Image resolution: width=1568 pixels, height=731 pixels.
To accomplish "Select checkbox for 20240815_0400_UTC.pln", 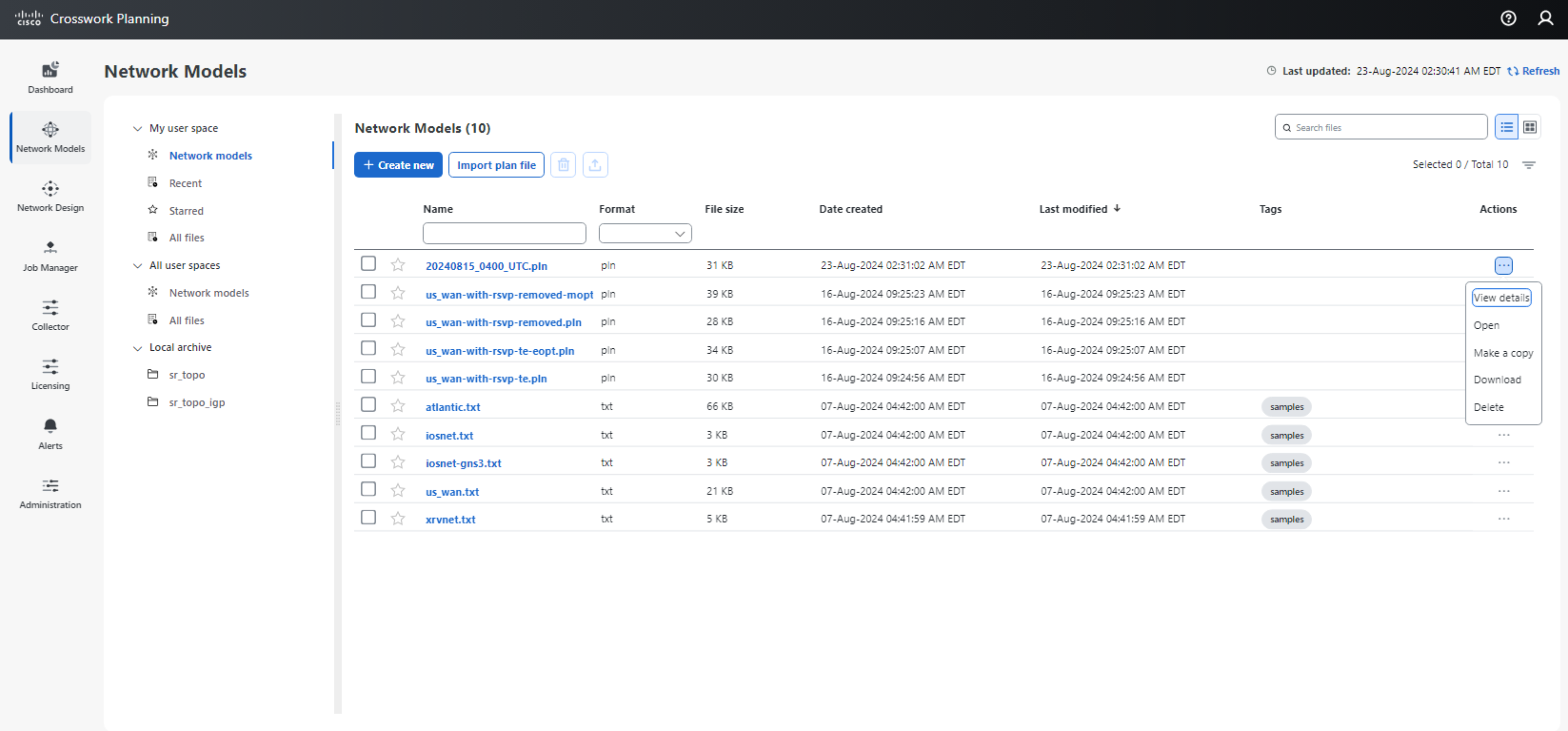I will pos(368,263).
